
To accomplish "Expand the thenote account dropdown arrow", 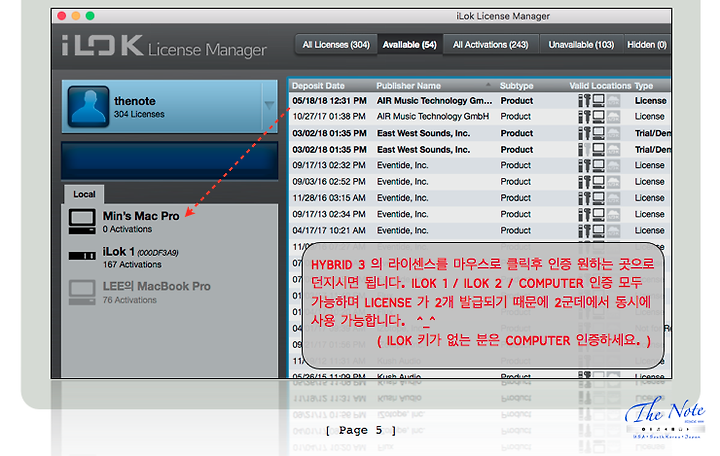I will click(270, 106).
